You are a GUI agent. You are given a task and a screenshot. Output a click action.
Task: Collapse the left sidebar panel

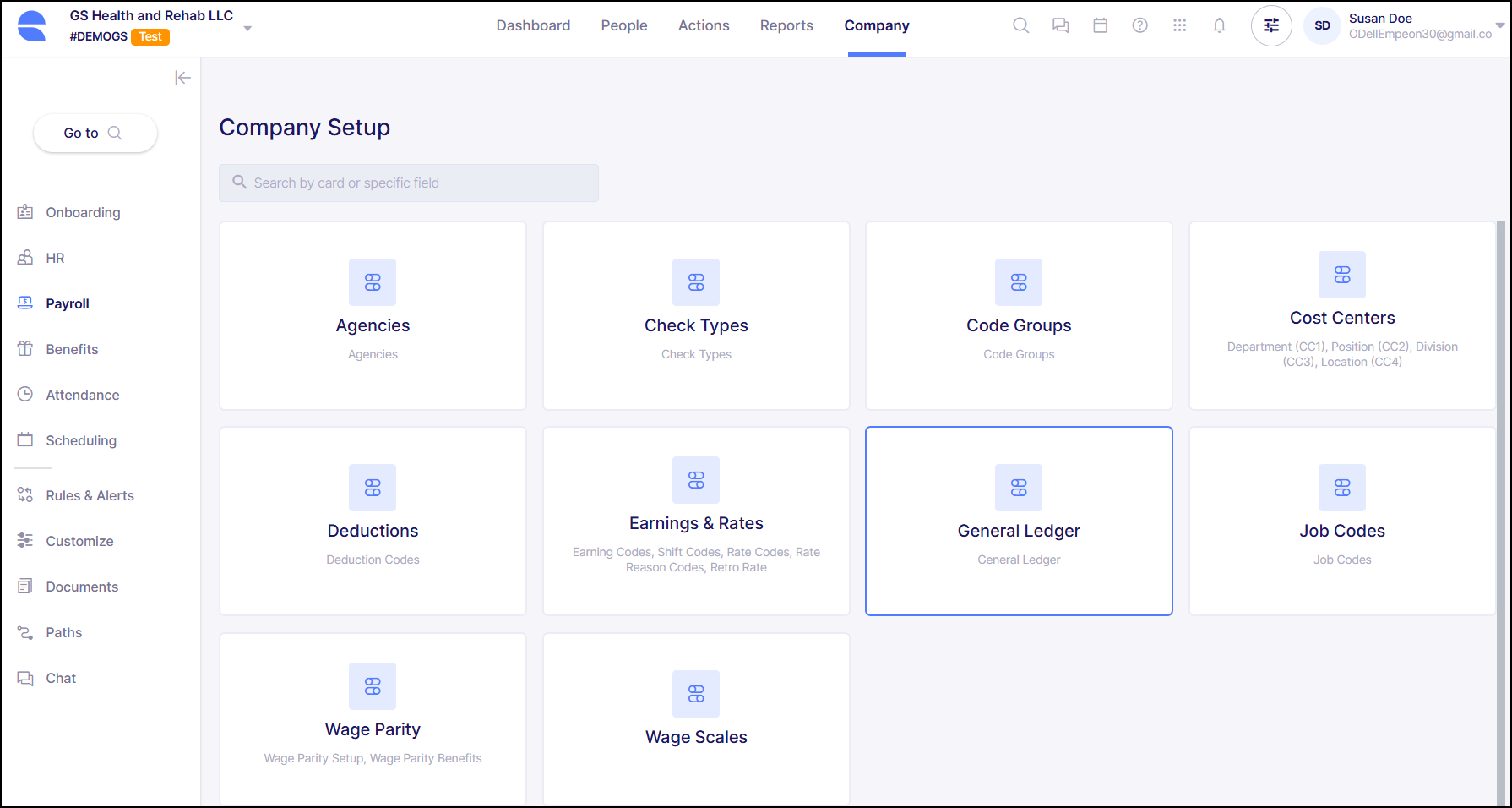[x=182, y=78]
